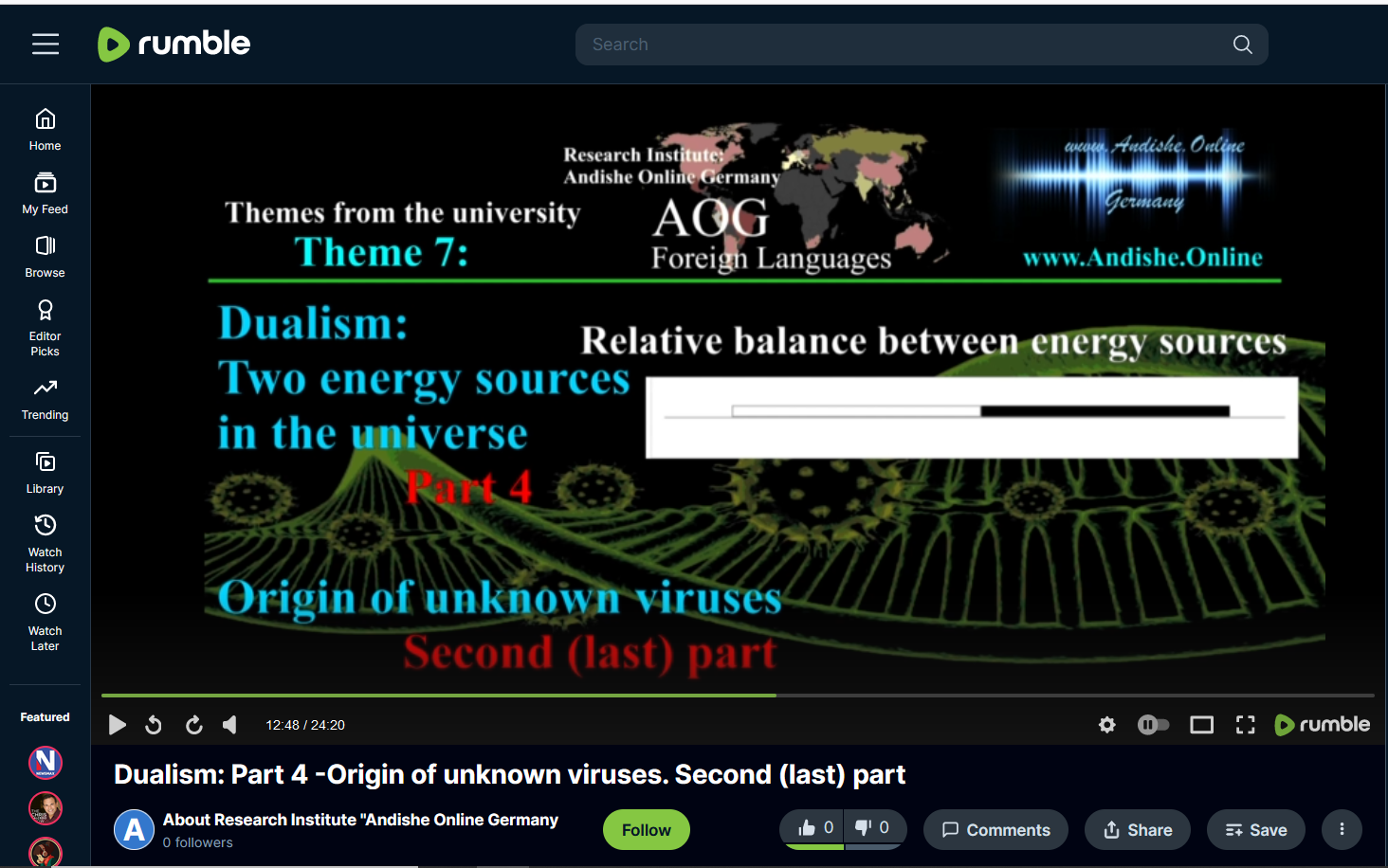
Task: Open Editor Picks in the sidebar
Action: [45, 328]
